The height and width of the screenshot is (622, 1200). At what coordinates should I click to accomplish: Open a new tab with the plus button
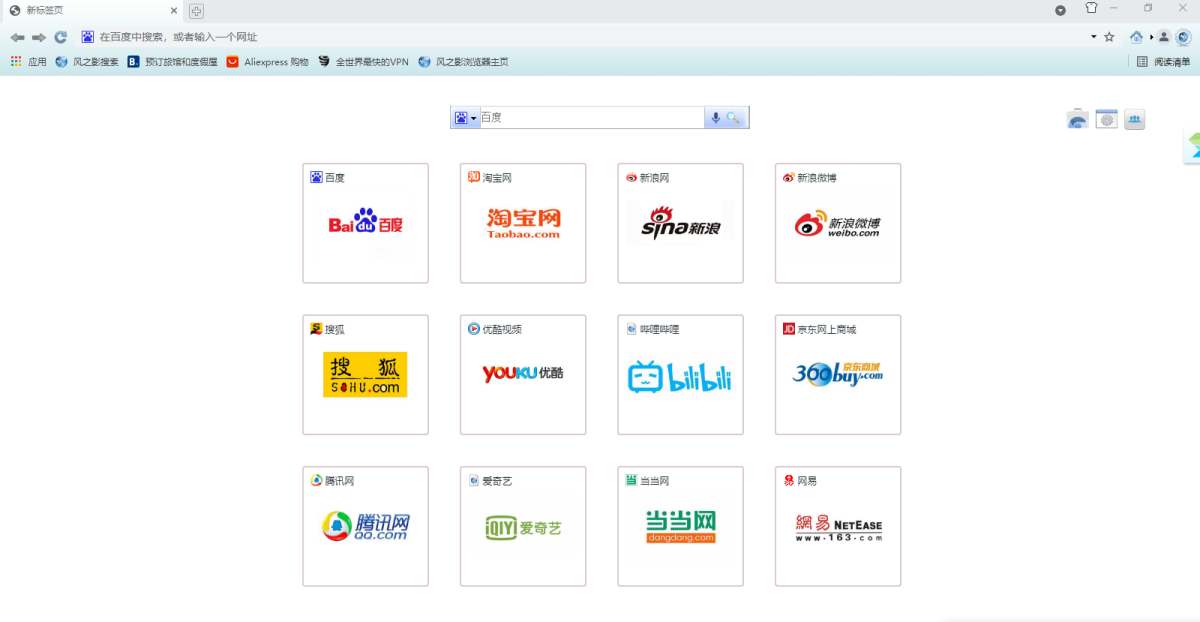(196, 11)
